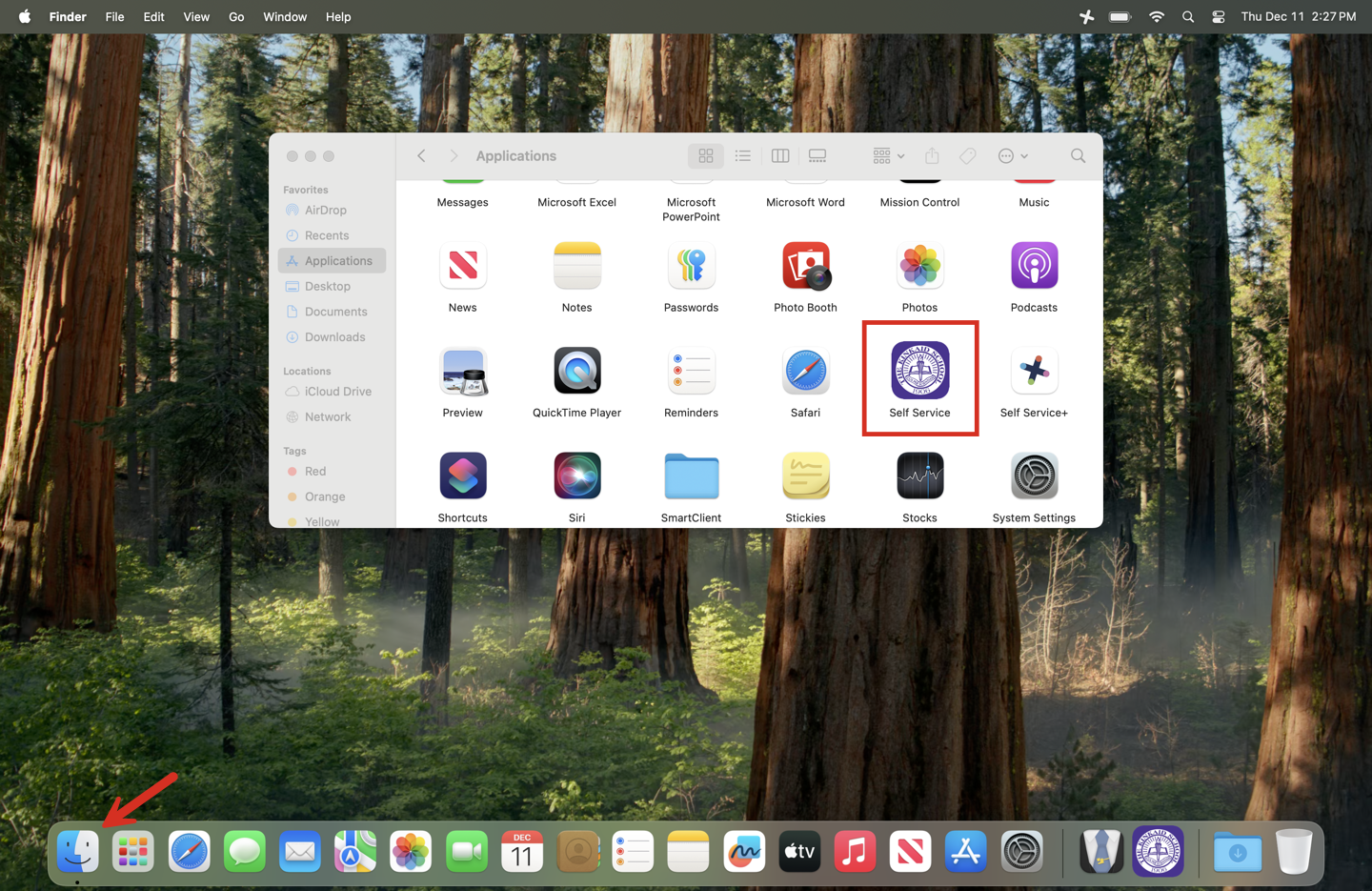Go forward with the Finder forward chevron
The image size is (1372, 891).
click(454, 156)
